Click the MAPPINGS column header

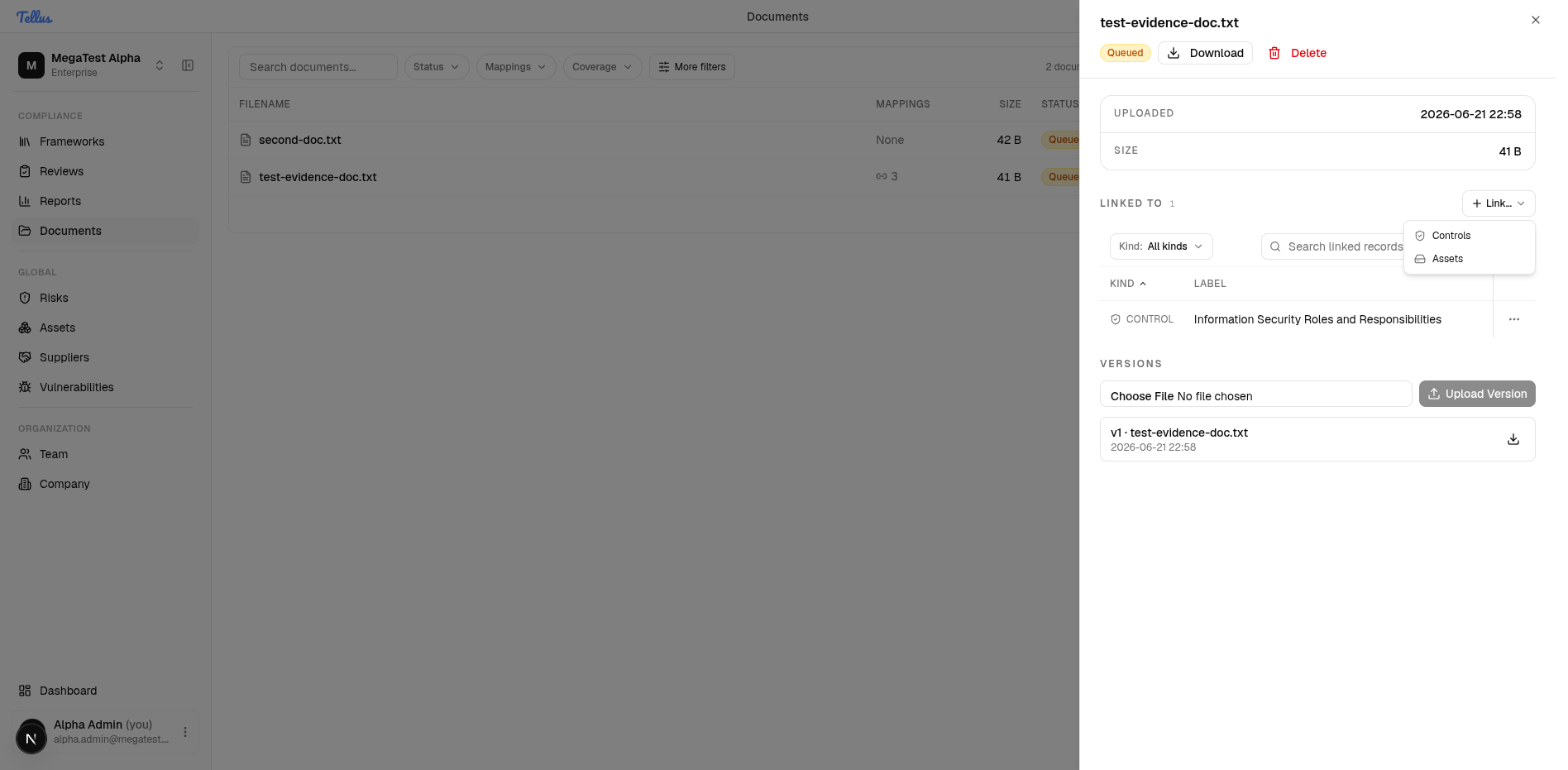903,104
